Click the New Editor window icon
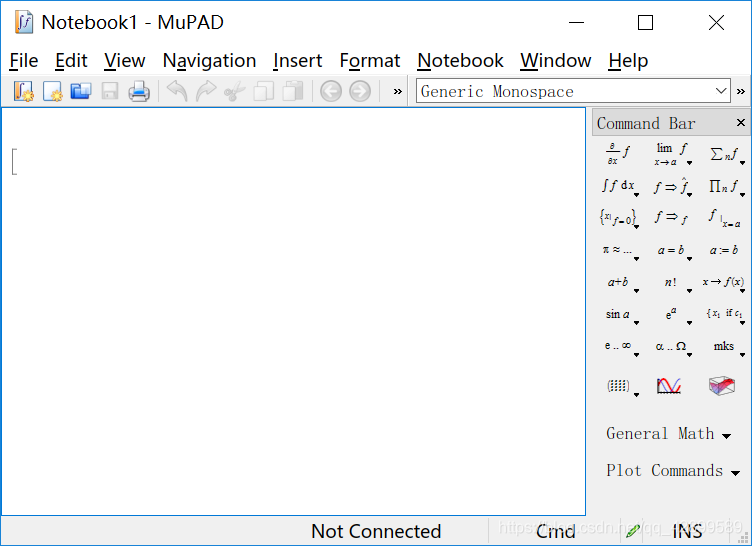752x546 pixels. click(x=52, y=91)
